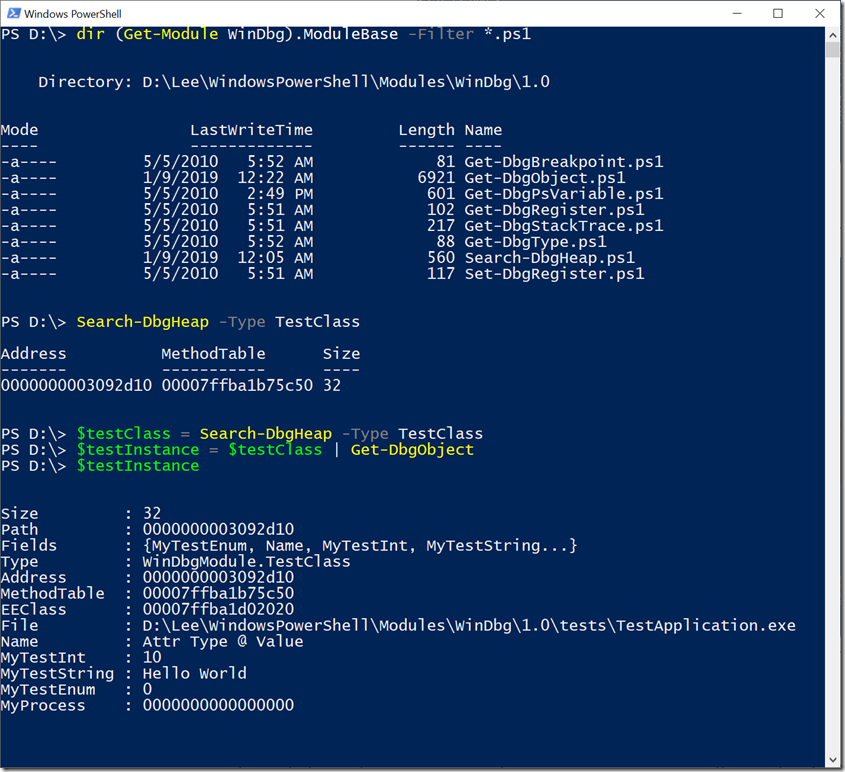
Task: Click the scrollbar up arrow
Action: point(833,35)
